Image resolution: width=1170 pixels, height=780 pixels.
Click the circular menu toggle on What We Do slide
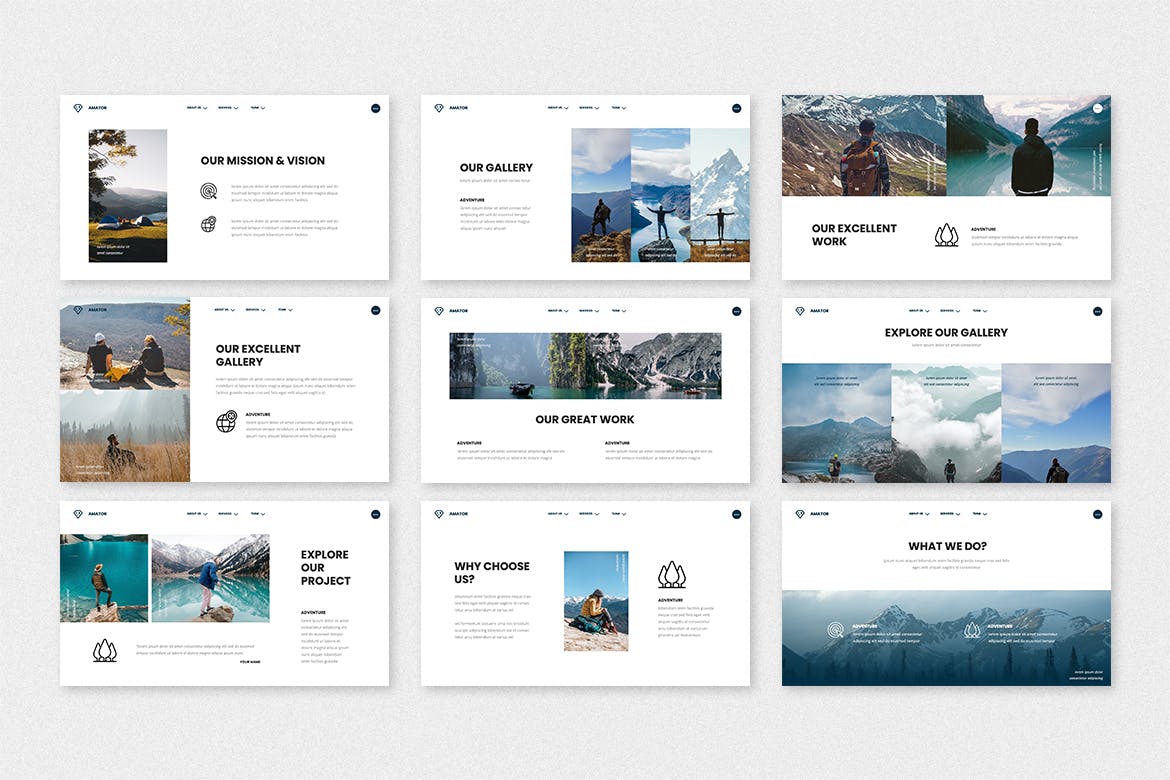point(1097,514)
